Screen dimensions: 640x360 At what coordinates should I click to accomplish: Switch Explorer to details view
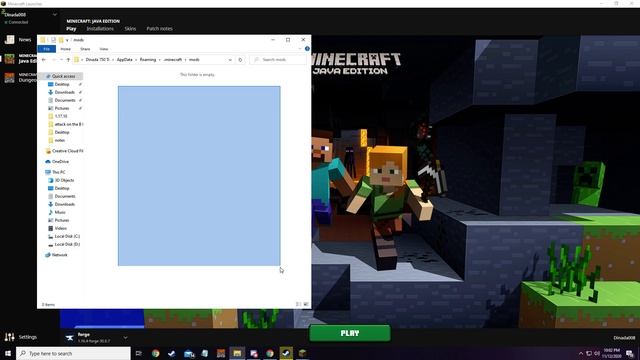tap(298, 304)
